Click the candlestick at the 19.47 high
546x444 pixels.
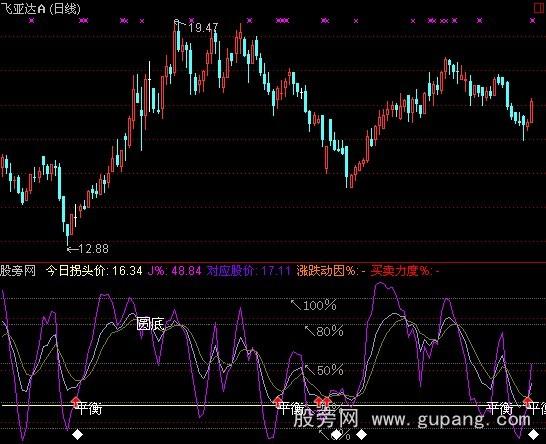(178, 37)
